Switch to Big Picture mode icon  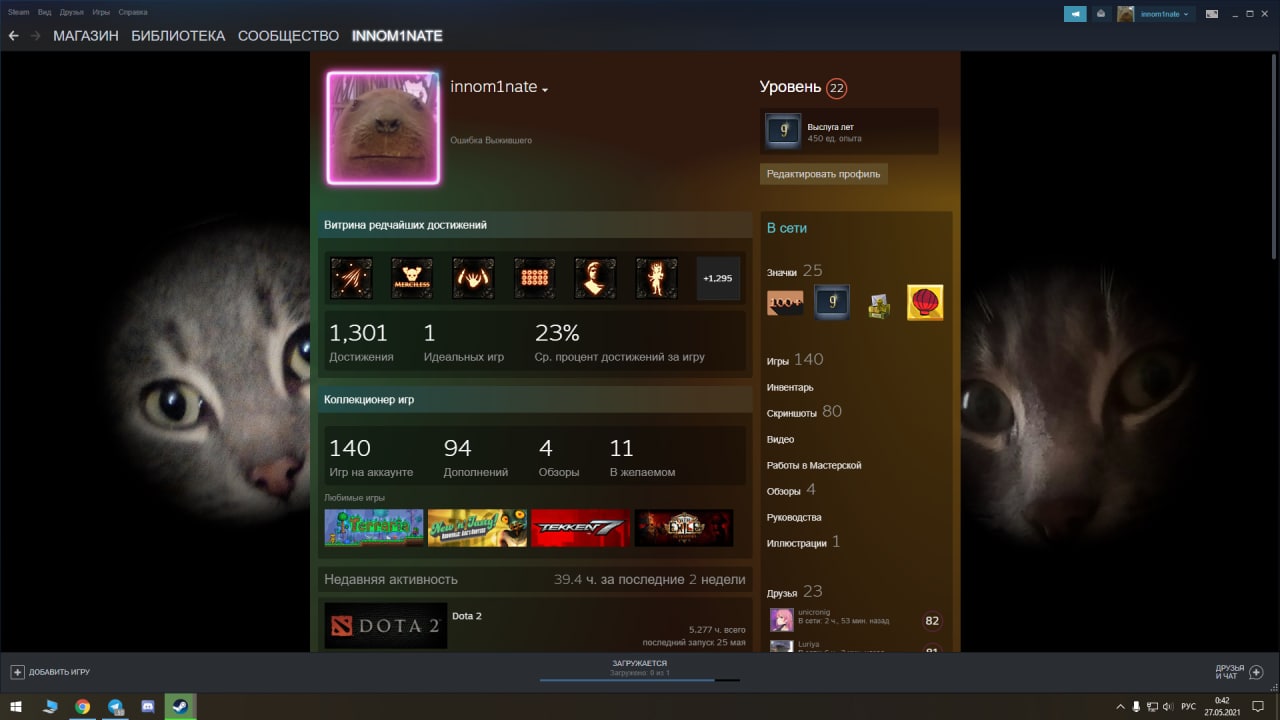(x=1212, y=14)
